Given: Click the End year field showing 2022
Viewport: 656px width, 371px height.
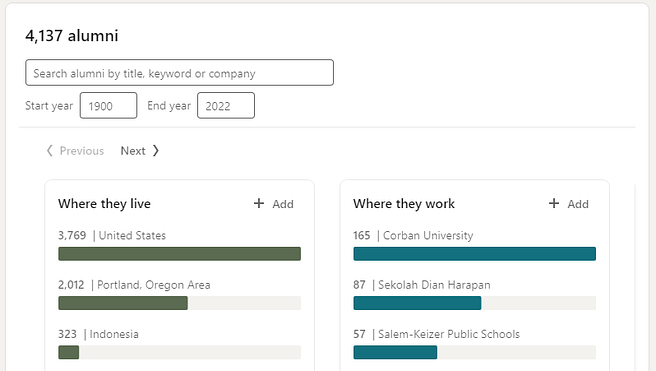Looking at the screenshot, I should click(226, 105).
